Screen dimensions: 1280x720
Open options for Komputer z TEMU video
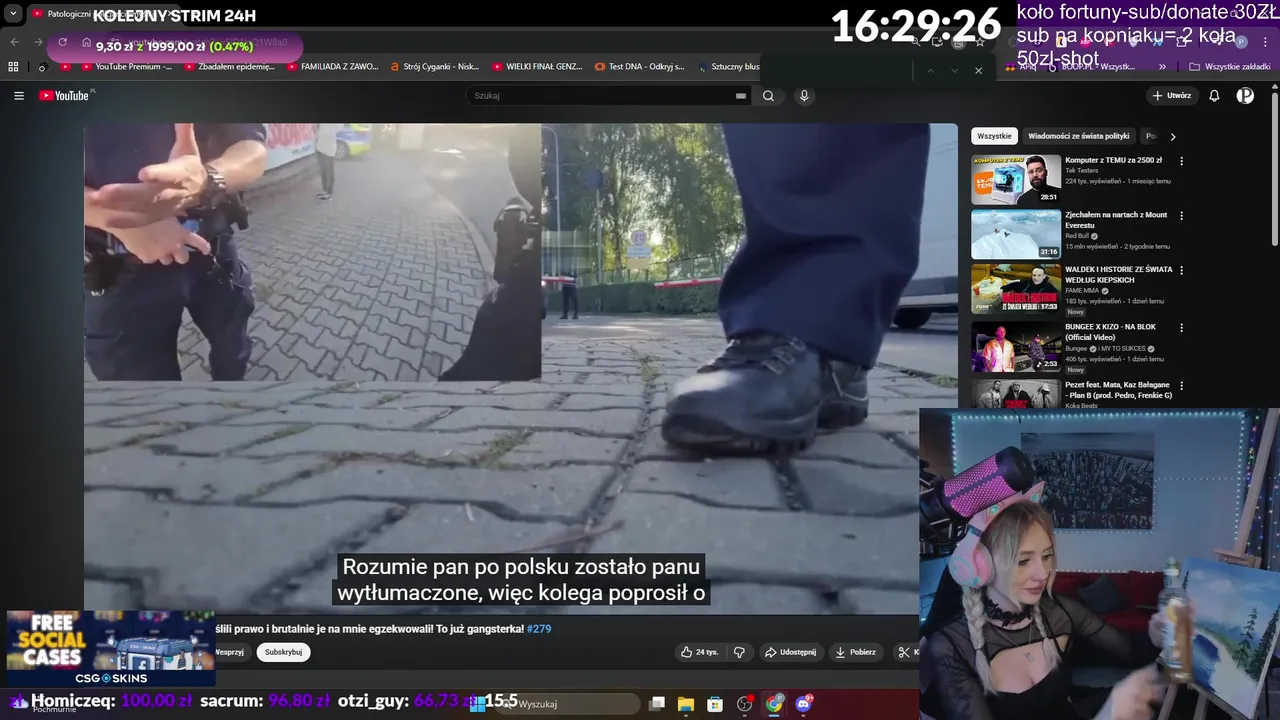[1182, 161]
